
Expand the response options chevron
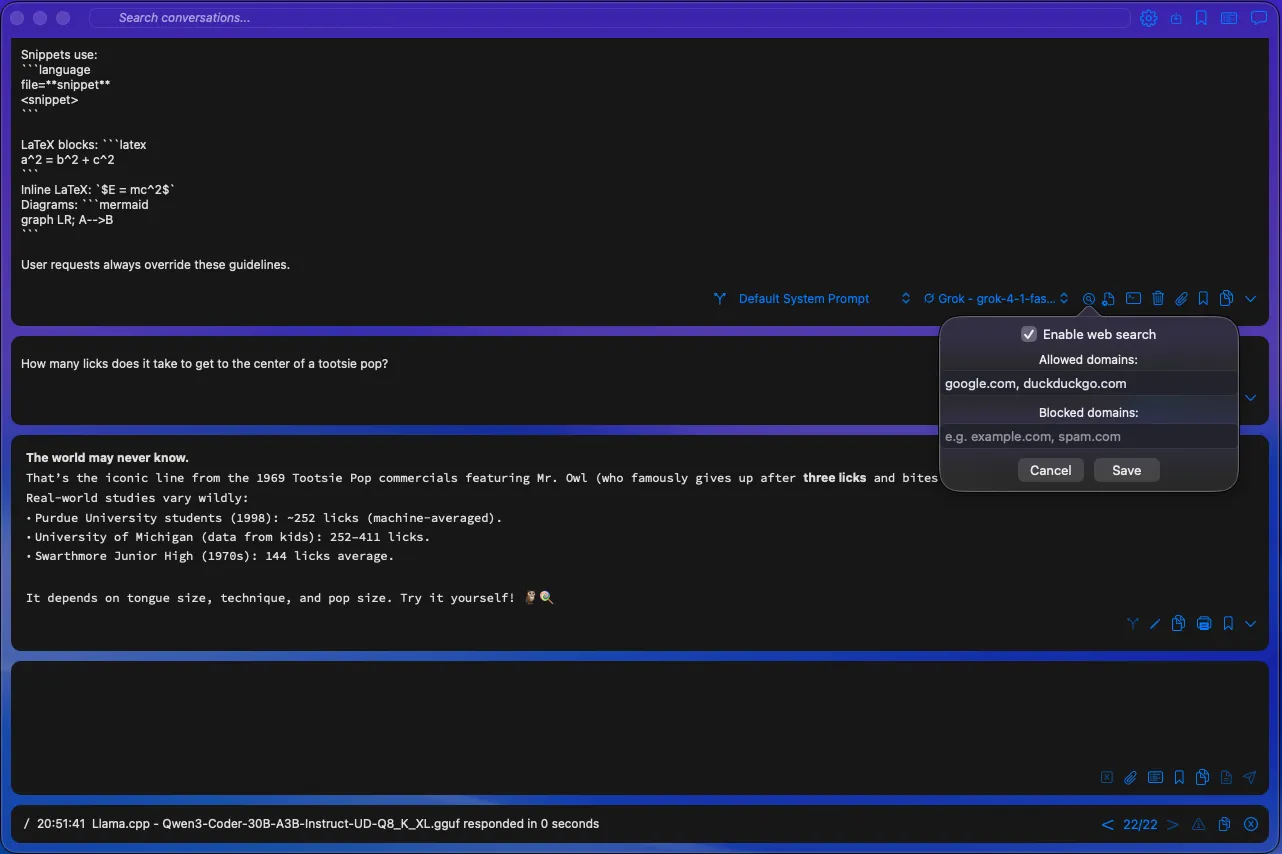click(x=1250, y=624)
